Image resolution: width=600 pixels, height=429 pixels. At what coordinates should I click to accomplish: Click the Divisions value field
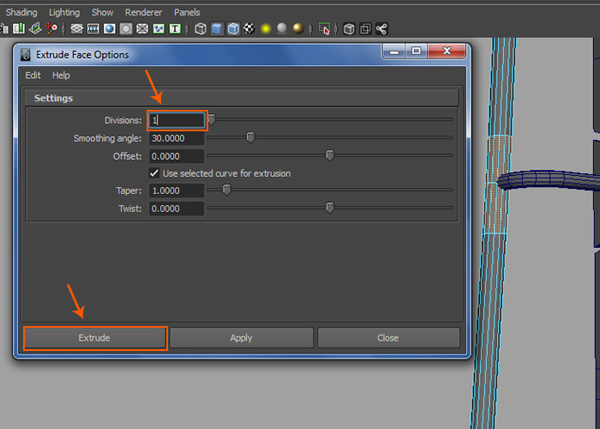click(x=177, y=120)
